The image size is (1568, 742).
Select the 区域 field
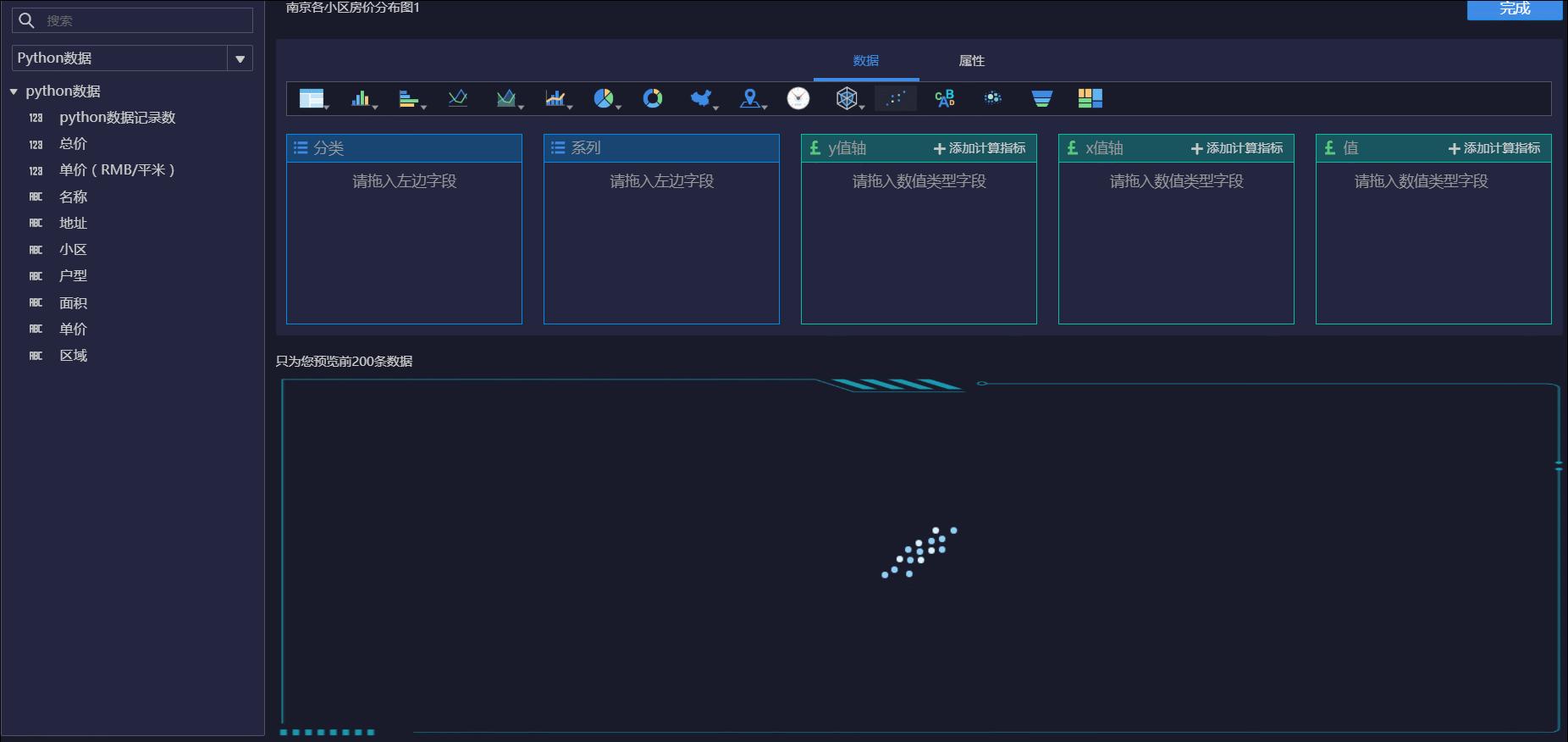[73, 356]
